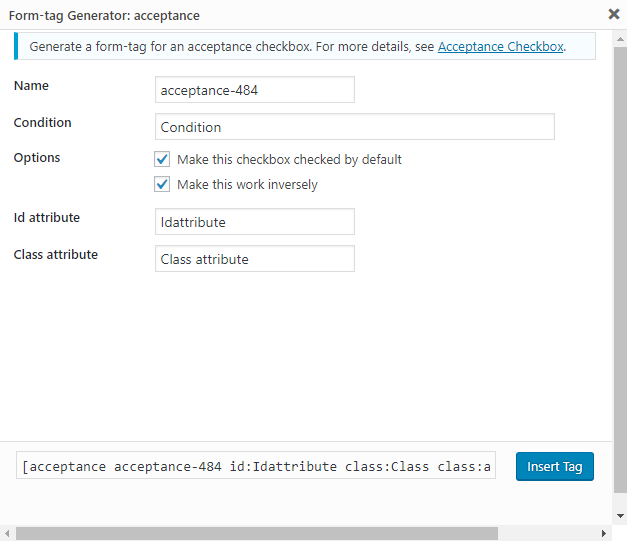Click the 'Options' label text
Image resolution: width=627 pixels, height=541 pixels.
pos(37,158)
